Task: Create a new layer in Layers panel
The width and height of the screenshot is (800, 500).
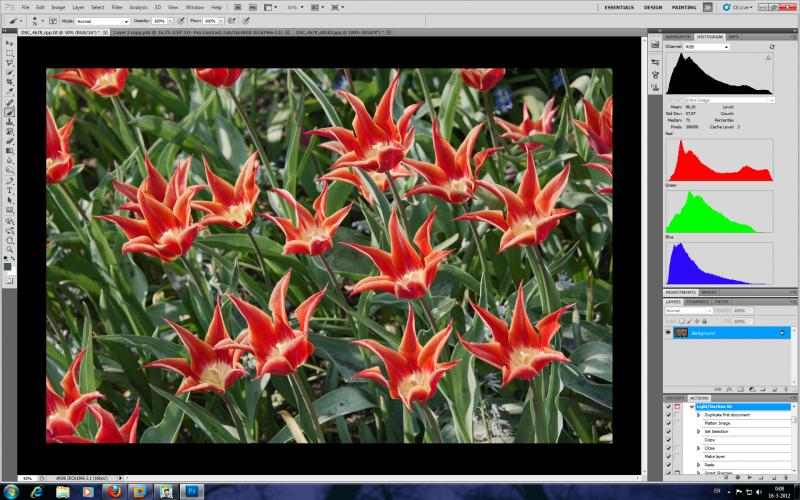Action: pos(774,389)
